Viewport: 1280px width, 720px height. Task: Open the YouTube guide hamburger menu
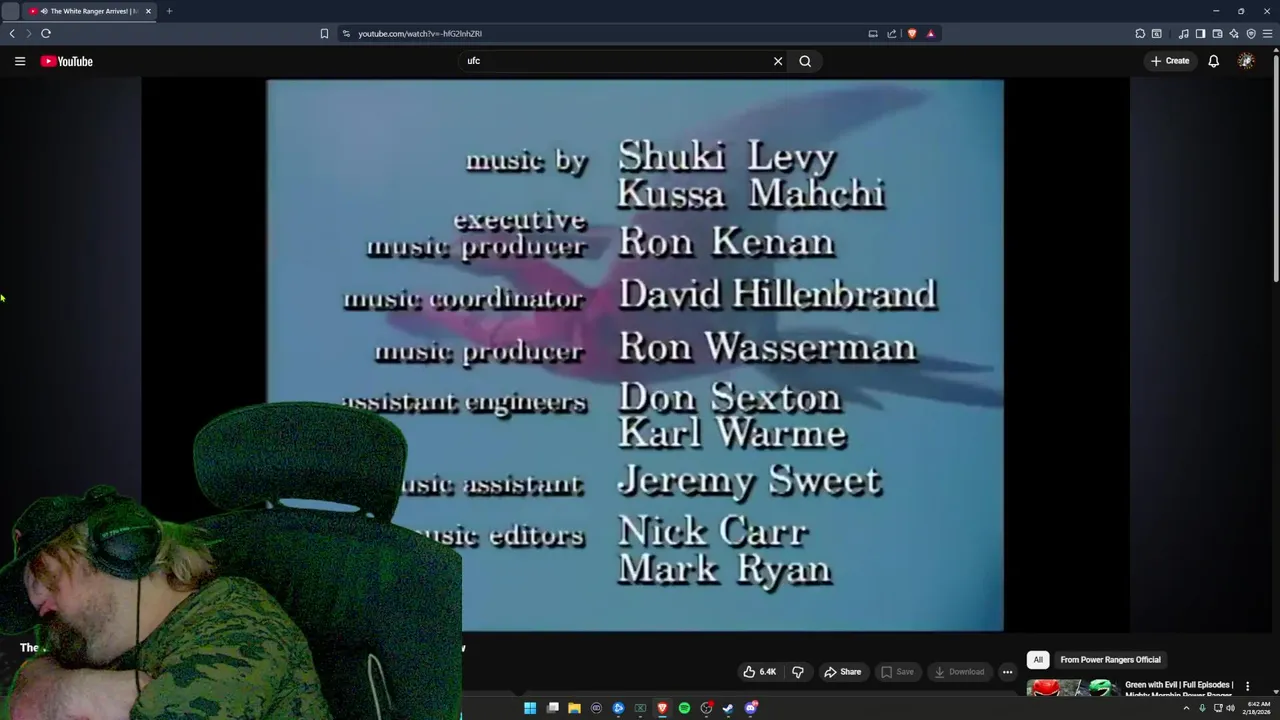[x=19, y=61]
